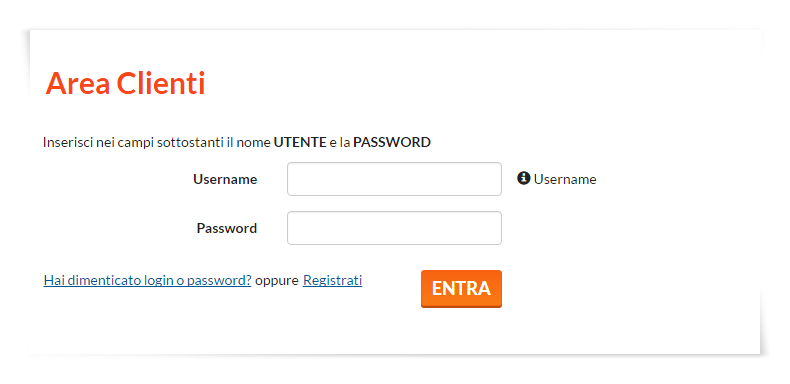
Task: Open the Registrati link
Action: click(x=332, y=281)
